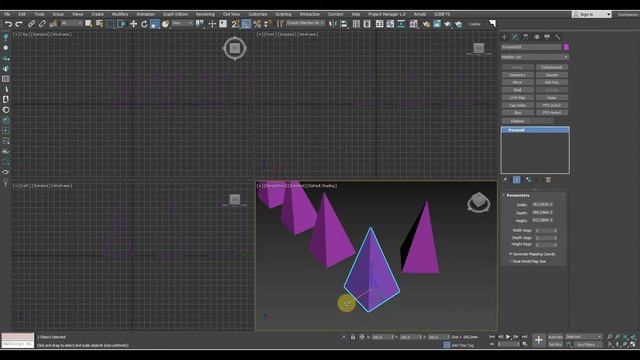Open the Hierarchy command panel tab

(526, 37)
